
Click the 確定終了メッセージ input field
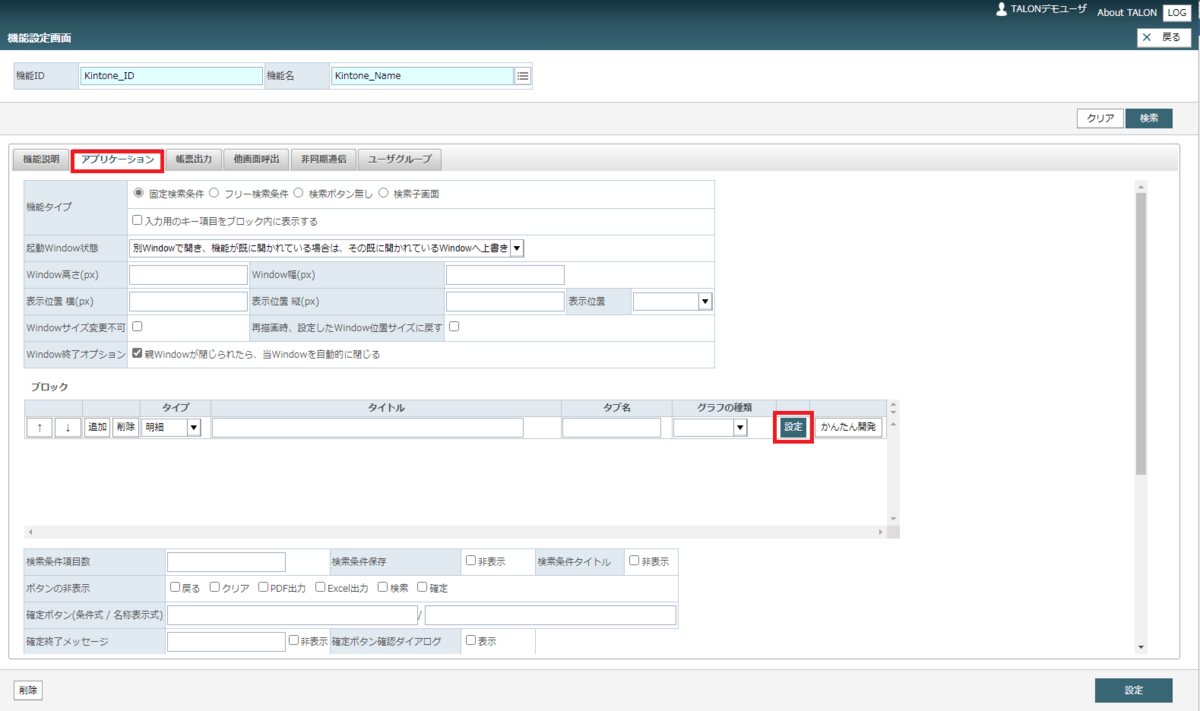[x=226, y=641]
